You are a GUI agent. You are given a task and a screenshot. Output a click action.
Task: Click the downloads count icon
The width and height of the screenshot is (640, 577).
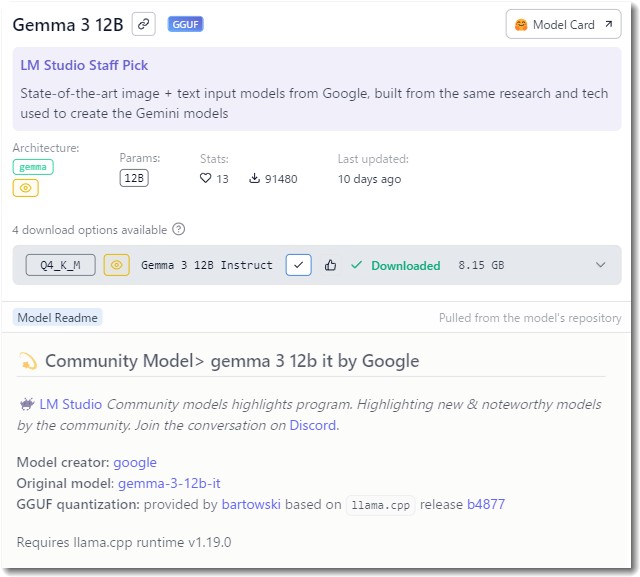click(254, 178)
